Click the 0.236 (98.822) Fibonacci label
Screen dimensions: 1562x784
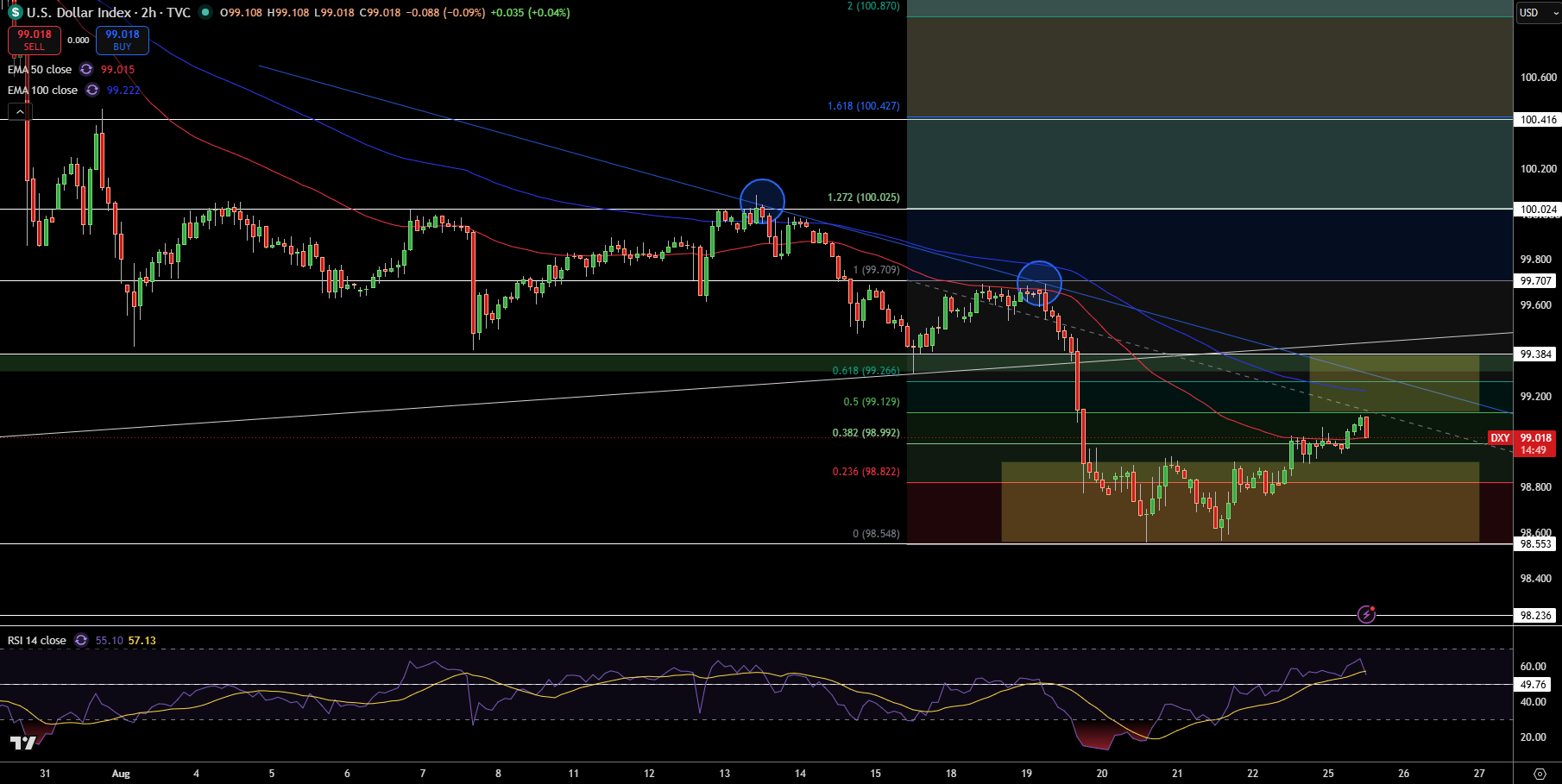tap(866, 472)
